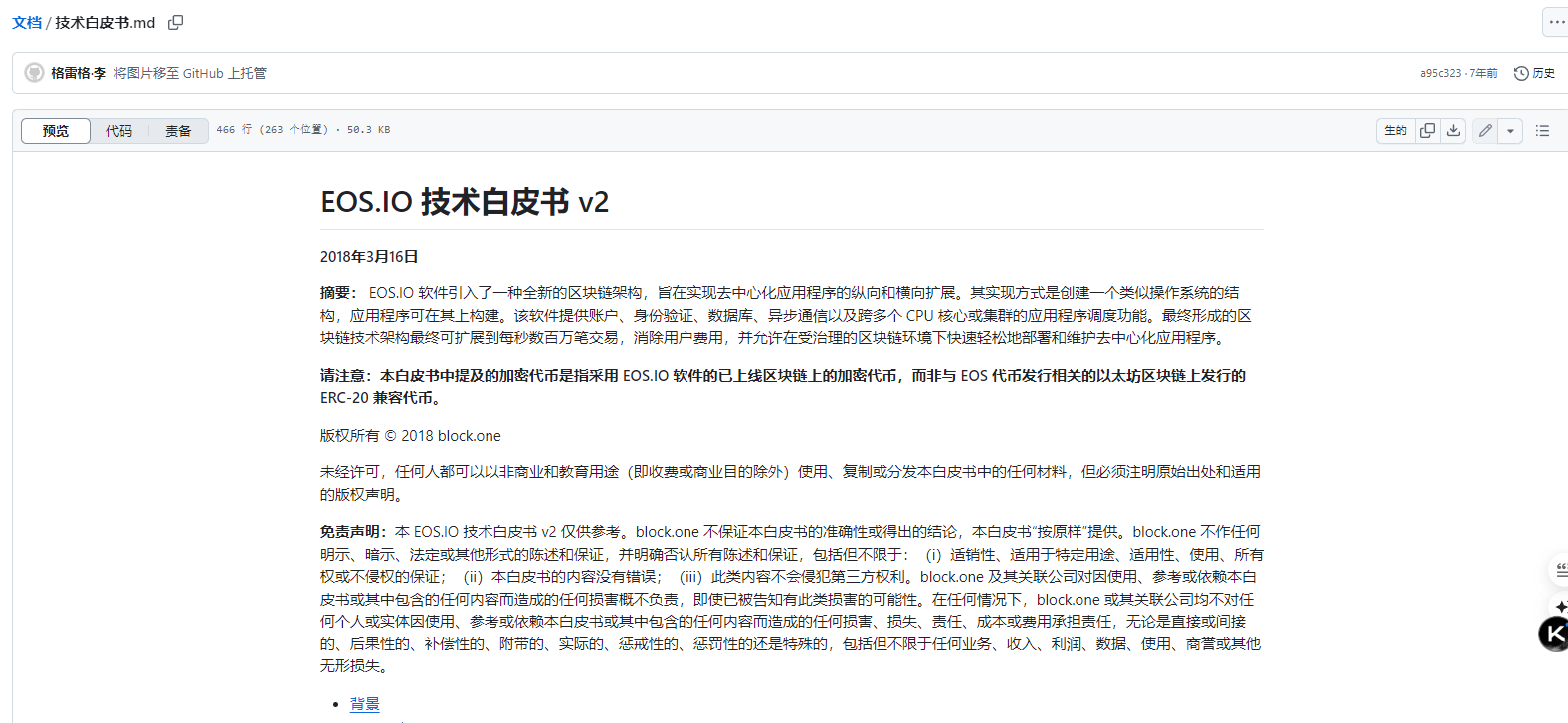Viewport: 1568px width, 723px height.
Task: Click the bold 免责声明 label
Action: pyautogui.click(x=353, y=532)
